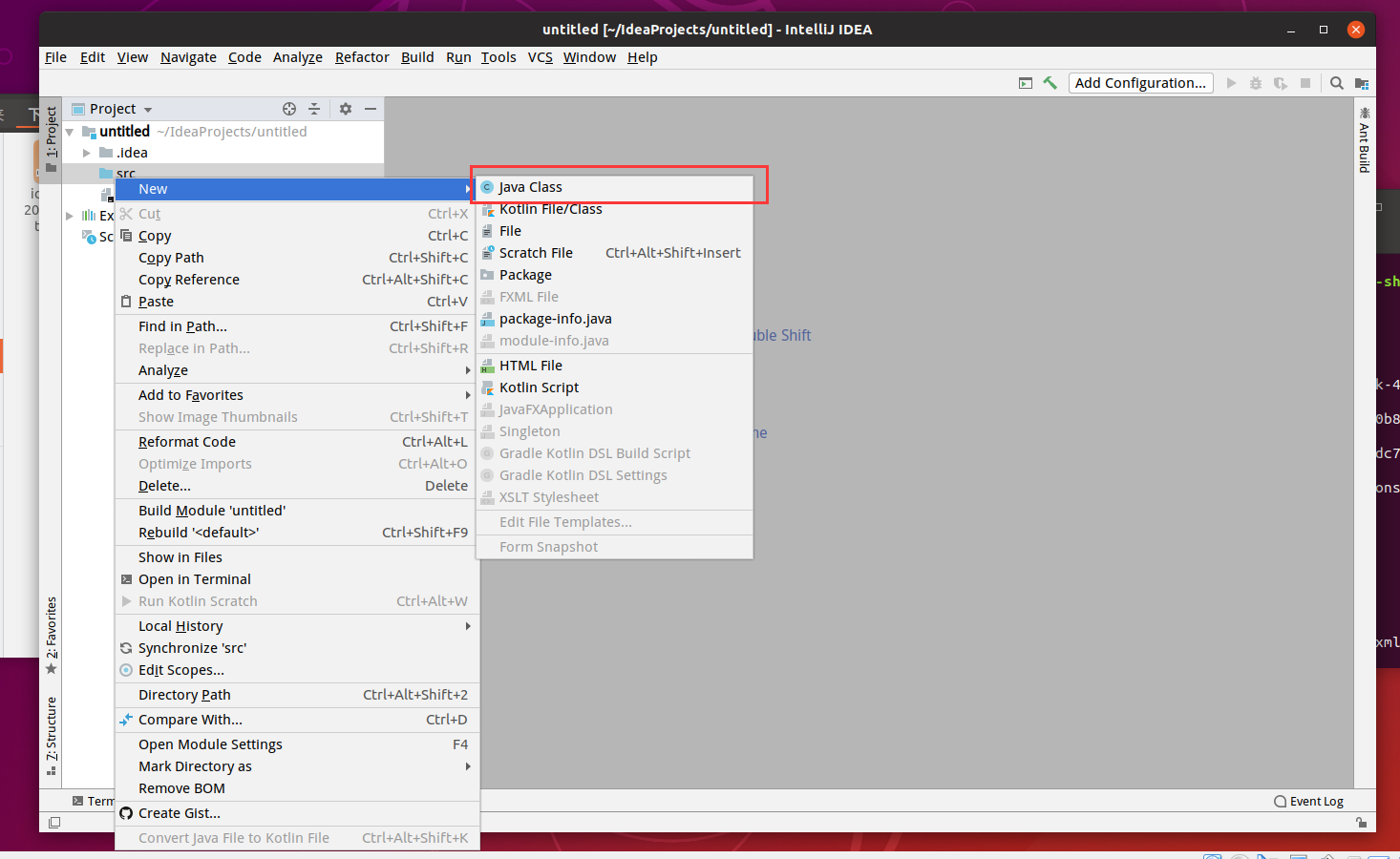Expand External Libraries tree node
Viewport: 1400px width, 859px height.
69,216
